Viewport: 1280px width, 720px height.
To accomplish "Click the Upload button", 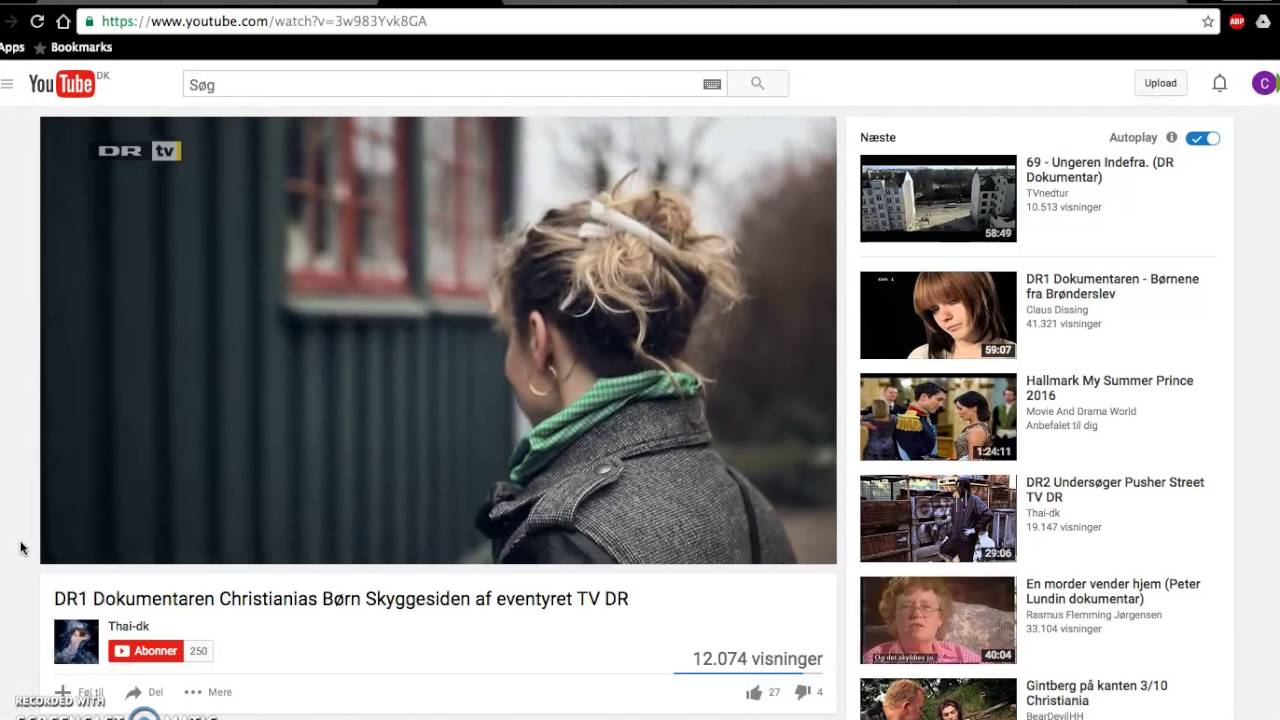I will 1160,83.
